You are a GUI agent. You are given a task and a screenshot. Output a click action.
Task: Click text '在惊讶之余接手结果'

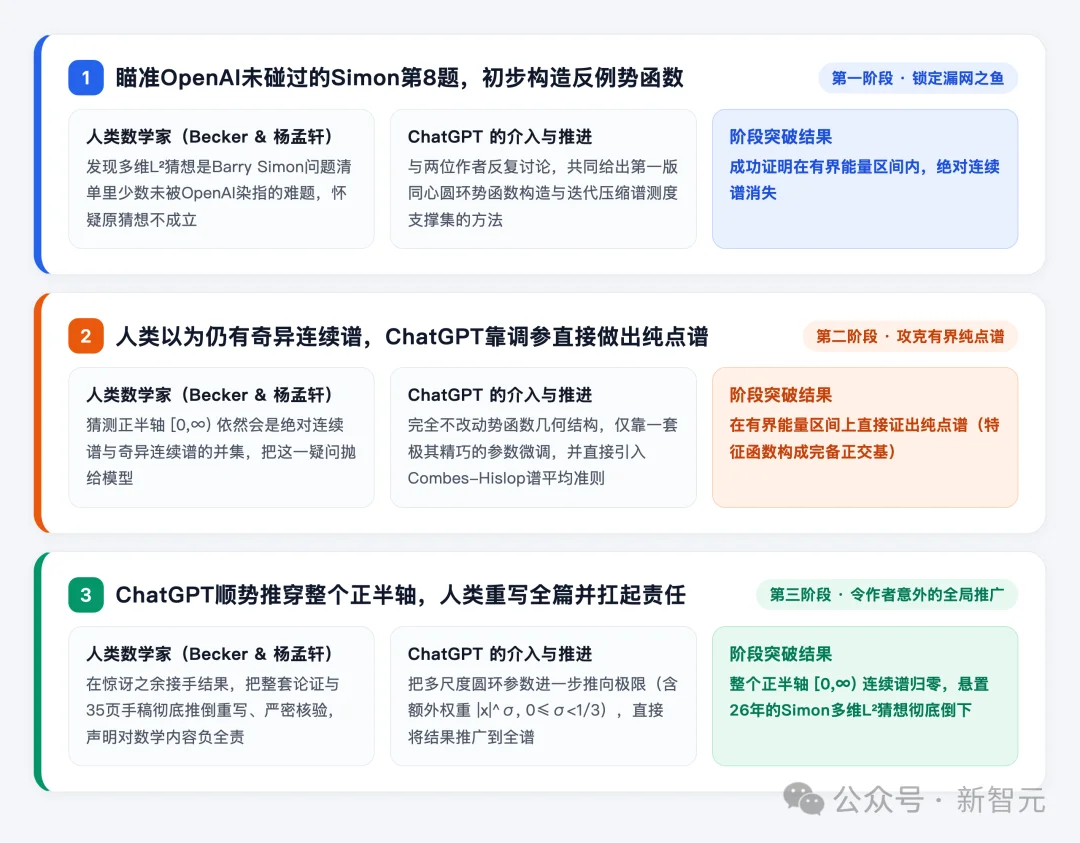pyautogui.click(x=157, y=684)
